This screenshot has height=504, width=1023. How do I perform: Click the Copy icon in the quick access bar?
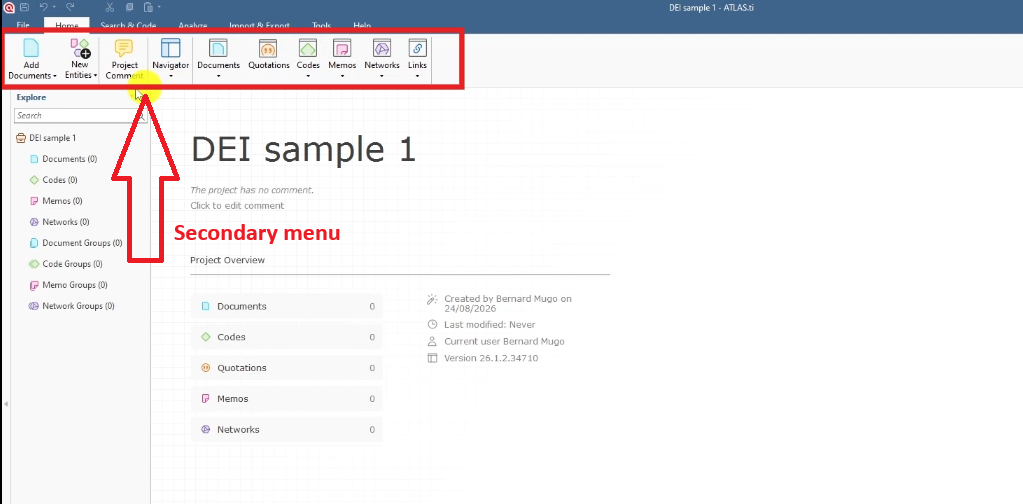(x=129, y=7)
